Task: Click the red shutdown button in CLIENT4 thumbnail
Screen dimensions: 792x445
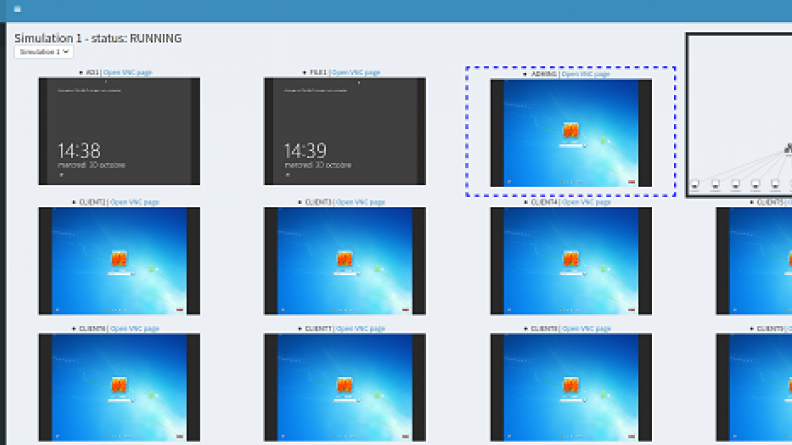Action: (x=631, y=310)
